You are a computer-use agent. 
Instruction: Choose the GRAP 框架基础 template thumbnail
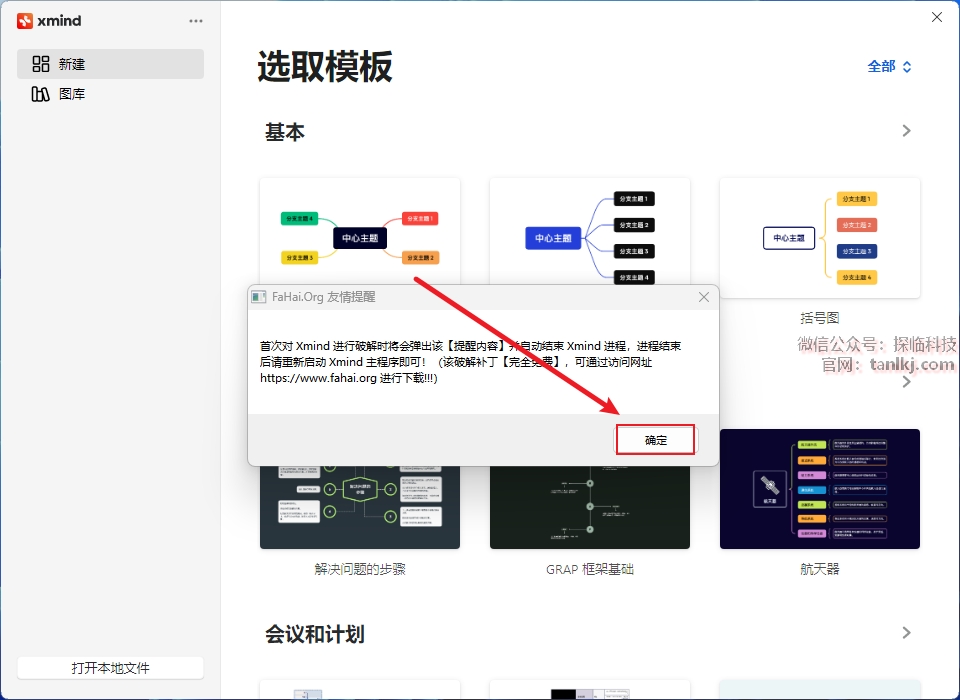coord(590,510)
